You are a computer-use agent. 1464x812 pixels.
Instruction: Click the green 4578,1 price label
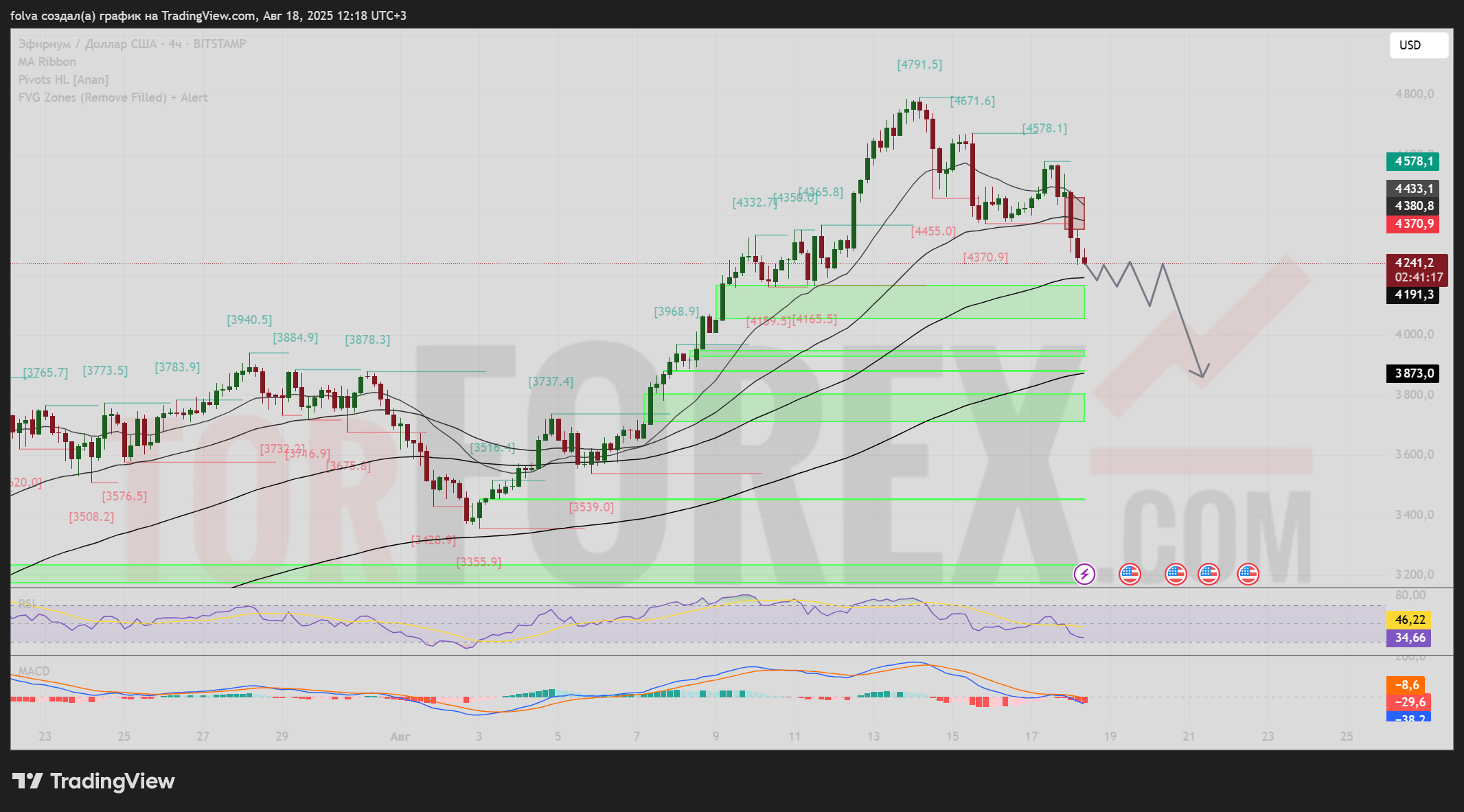pyautogui.click(x=1412, y=161)
